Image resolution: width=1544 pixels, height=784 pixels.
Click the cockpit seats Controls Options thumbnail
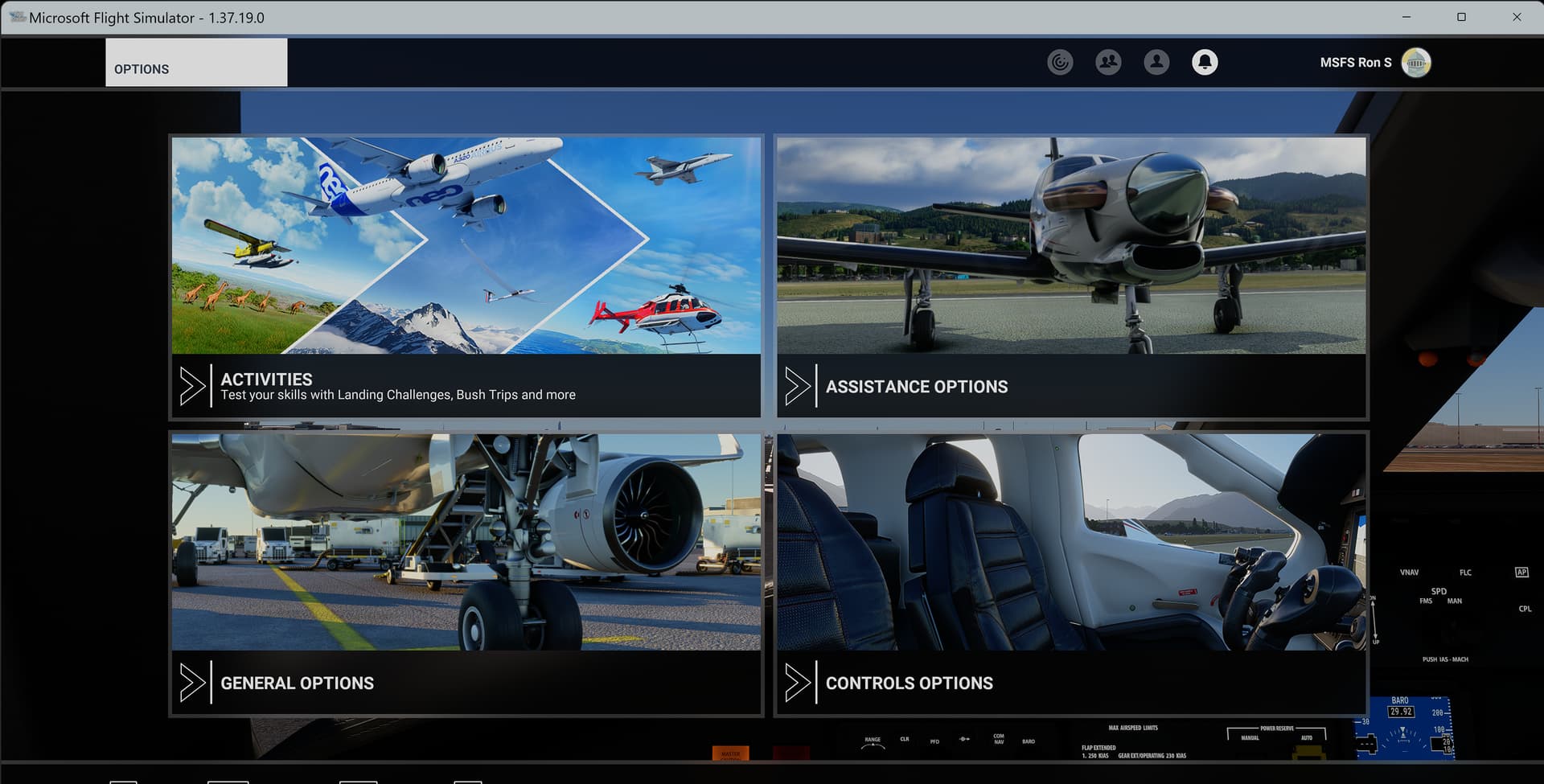pos(1071,542)
